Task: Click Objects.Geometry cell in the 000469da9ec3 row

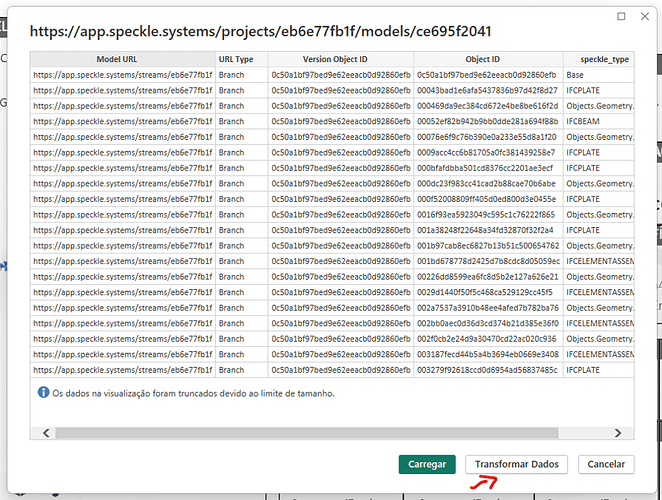Action: pyautogui.click(x=599, y=106)
